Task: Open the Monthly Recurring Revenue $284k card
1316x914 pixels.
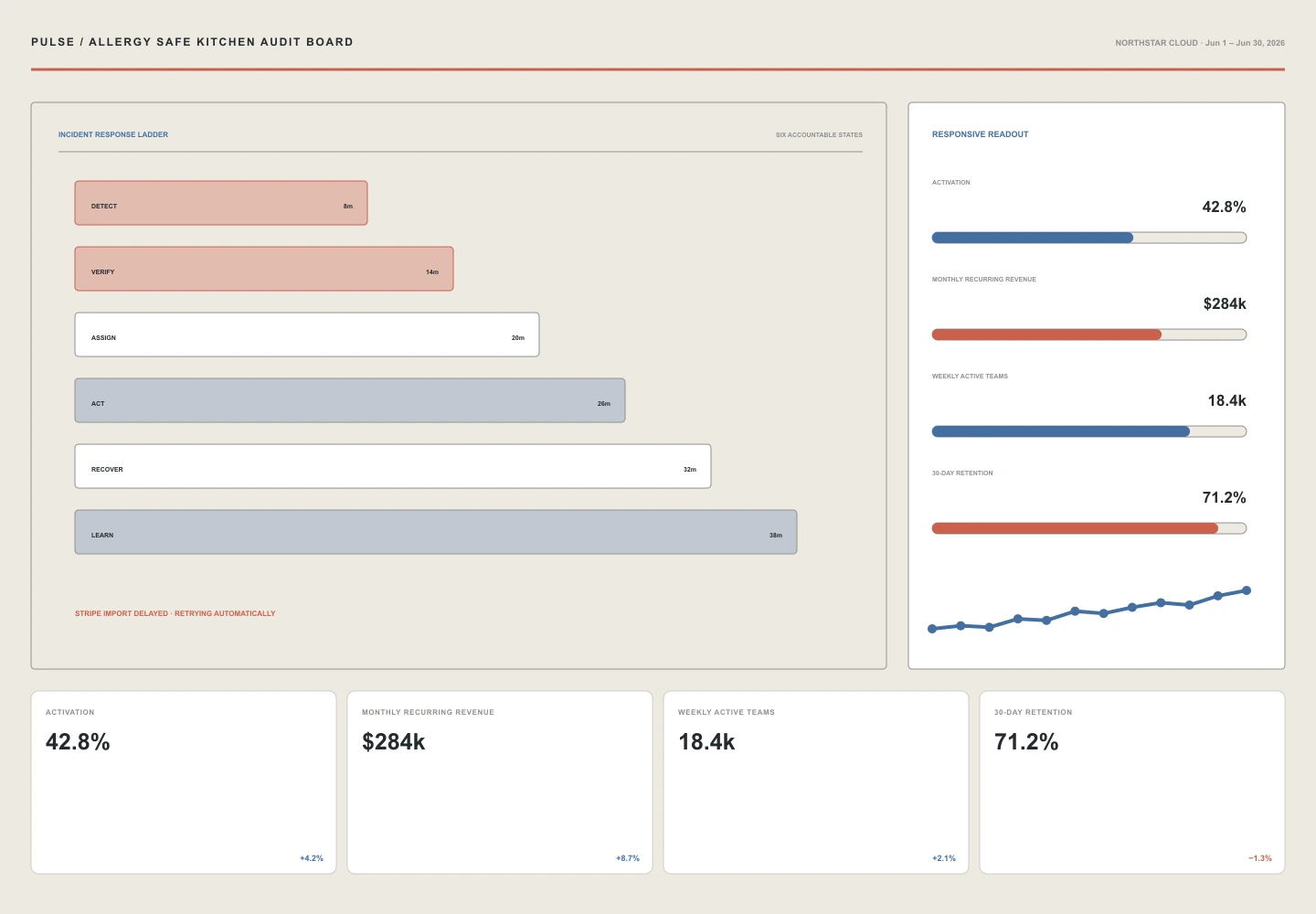Action: tap(500, 782)
